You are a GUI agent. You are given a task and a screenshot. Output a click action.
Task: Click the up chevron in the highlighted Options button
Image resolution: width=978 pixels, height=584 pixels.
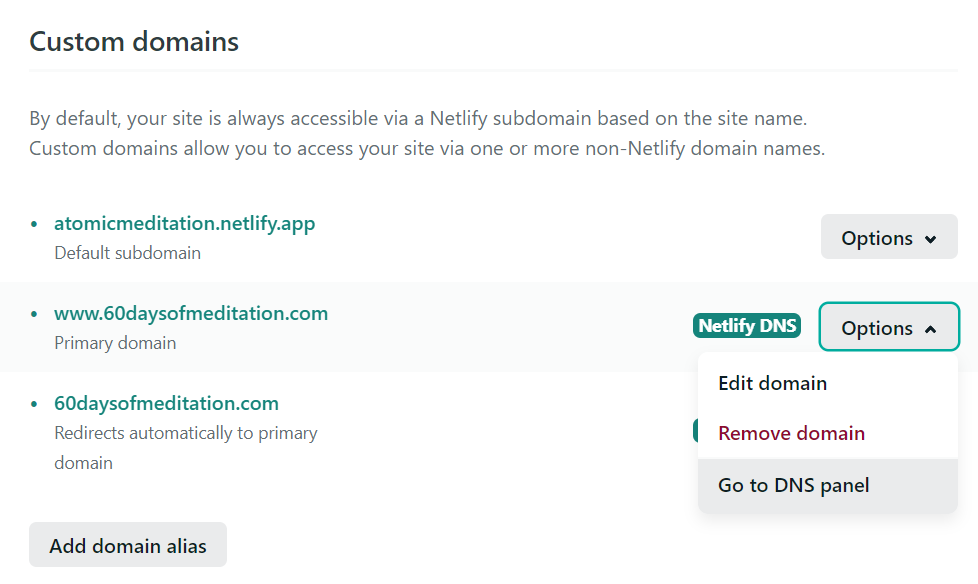tap(931, 329)
